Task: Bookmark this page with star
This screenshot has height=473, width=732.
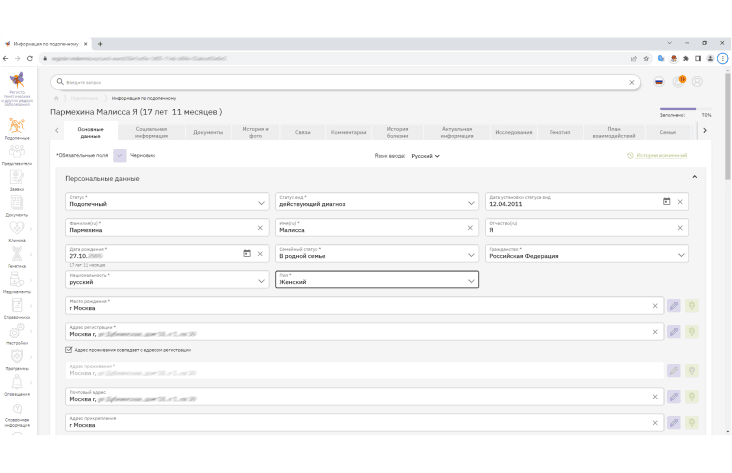Action: pyautogui.click(x=646, y=58)
